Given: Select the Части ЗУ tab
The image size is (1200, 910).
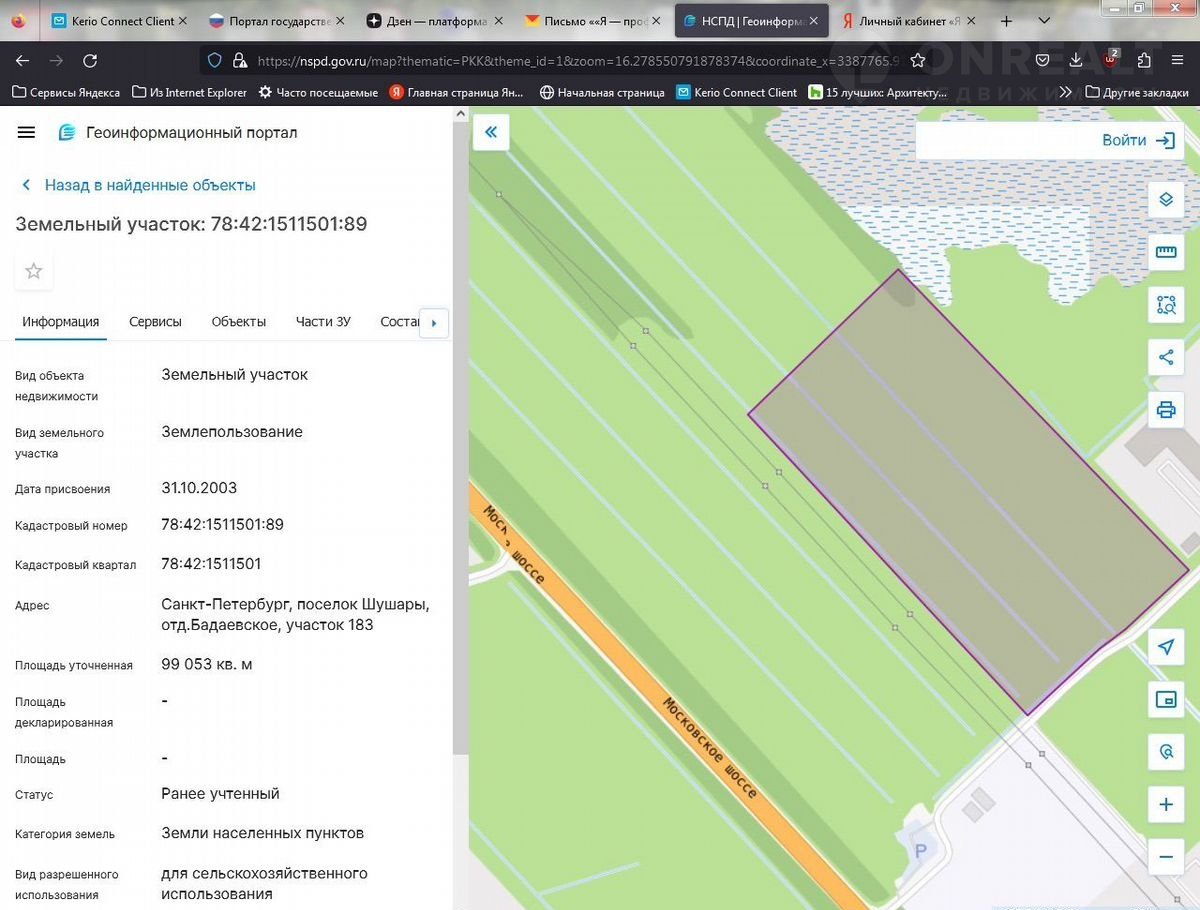Looking at the screenshot, I should tap(323, 322).
